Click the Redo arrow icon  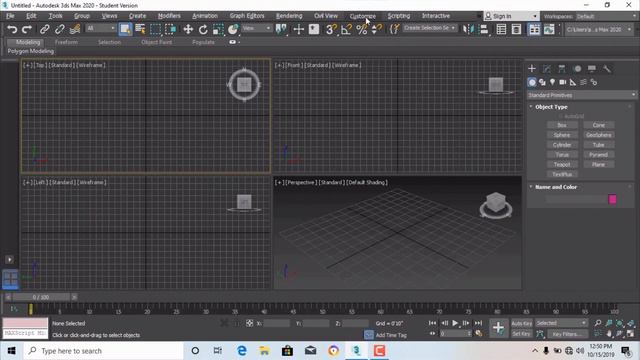pyautogui.click(x=27, y=29)
